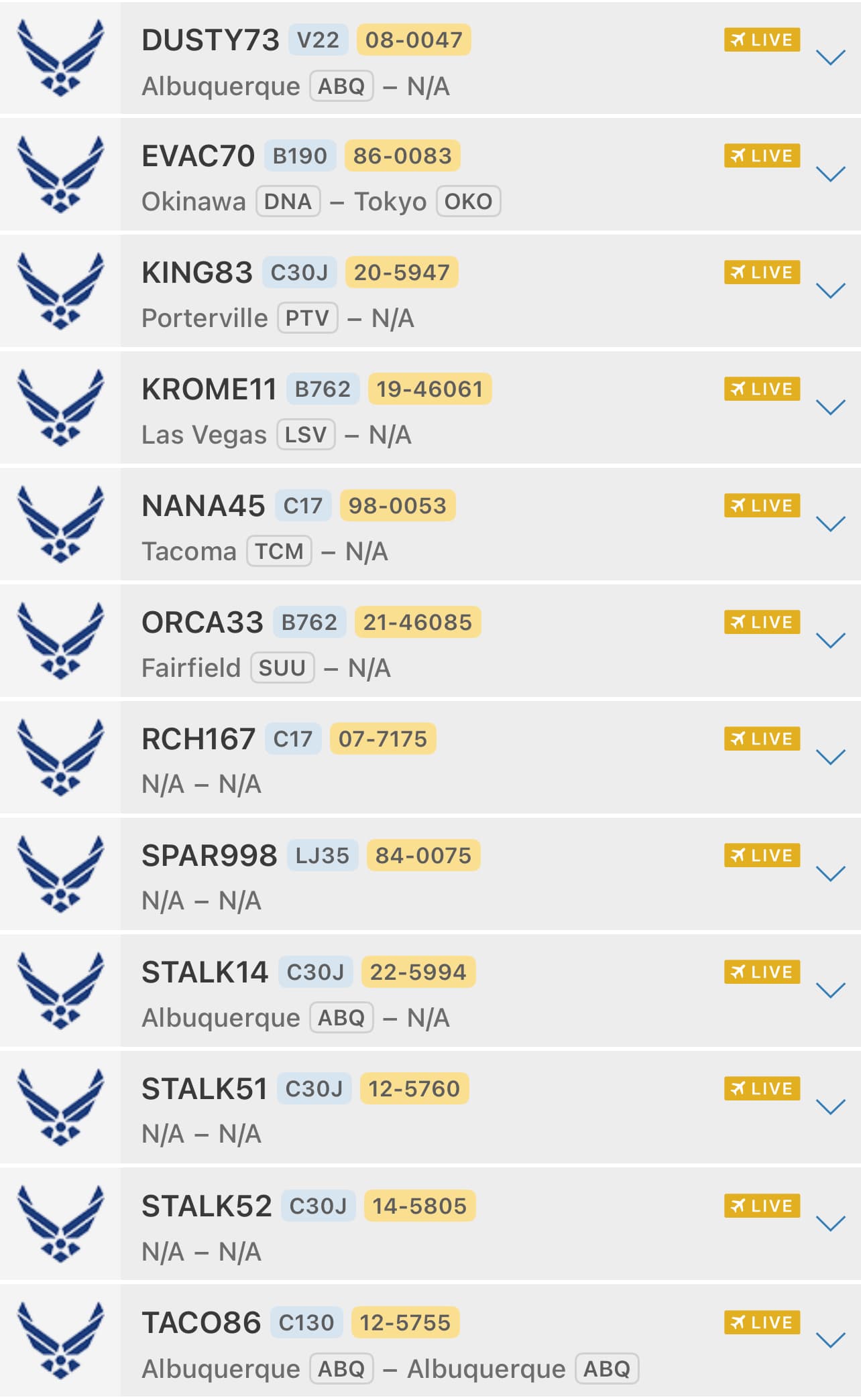
Task: Expand the DUSTY73 flight details chevron
Action: click(x=830, y=58)
